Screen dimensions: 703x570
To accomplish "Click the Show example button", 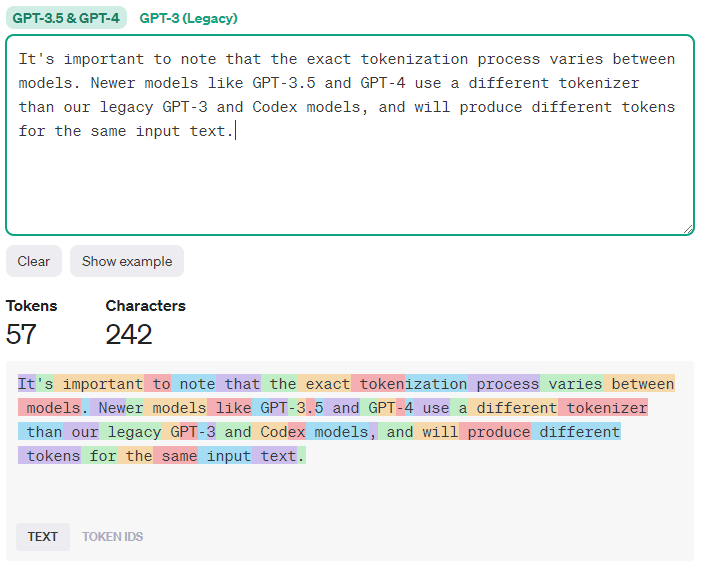I will 127,261.
